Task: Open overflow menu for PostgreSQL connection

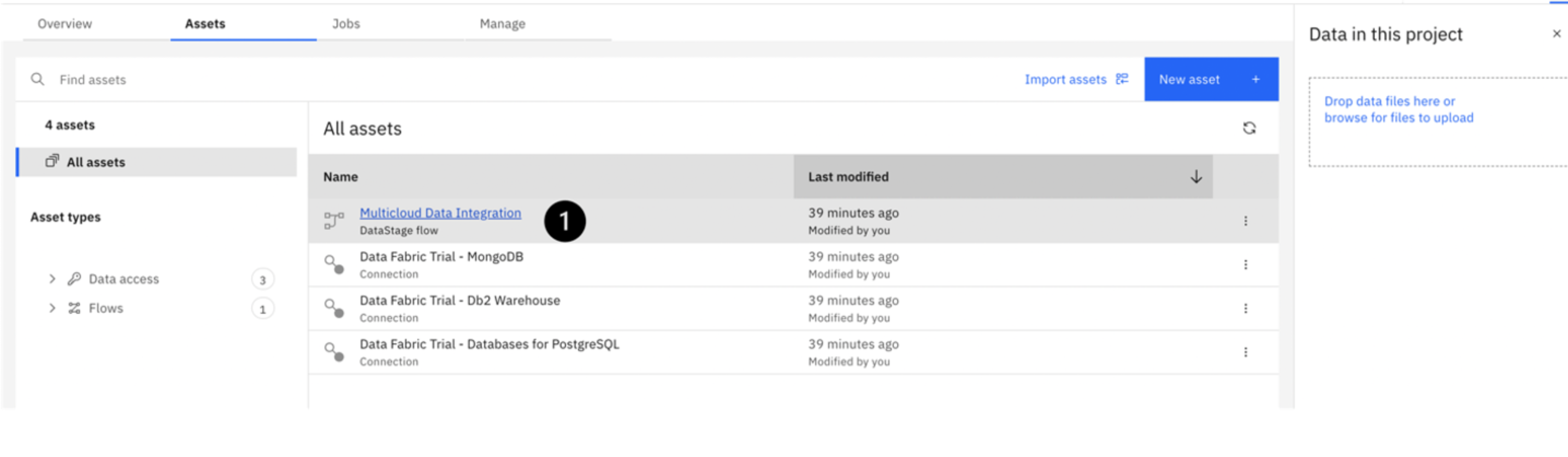Action: [x=1246, y=352]
